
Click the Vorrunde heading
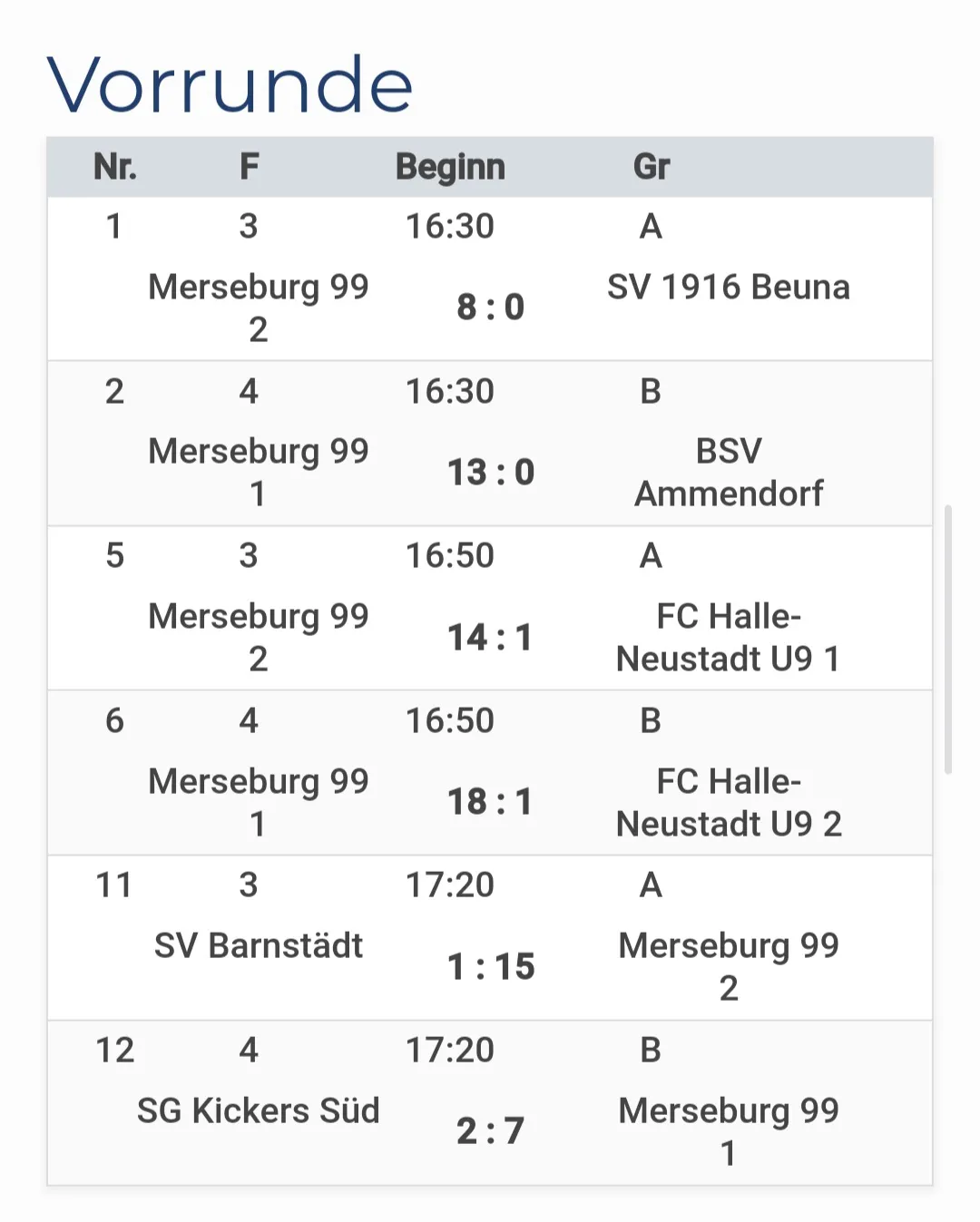(x=230, y=84)
